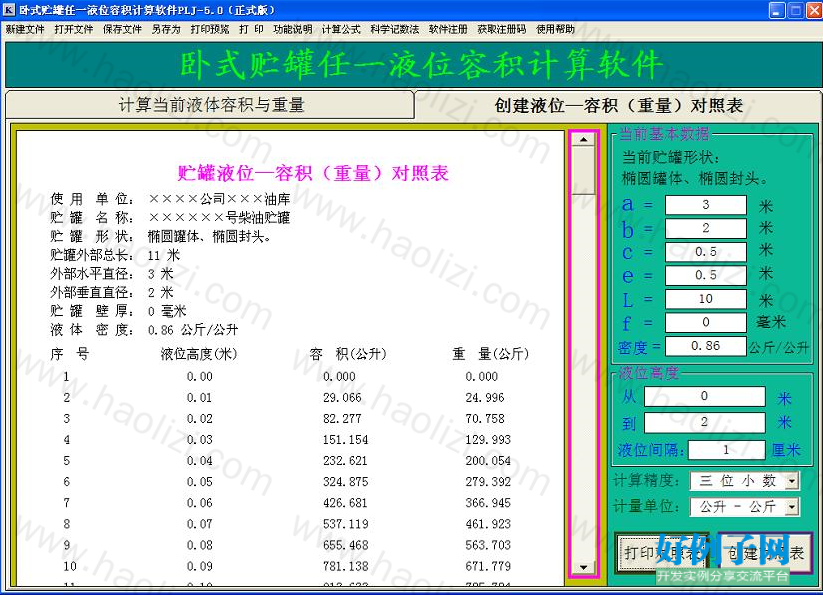The width and height of the screenshot is (823, 595).
Task: Click the liquid level value 0.05
Action: coord(199,482)
